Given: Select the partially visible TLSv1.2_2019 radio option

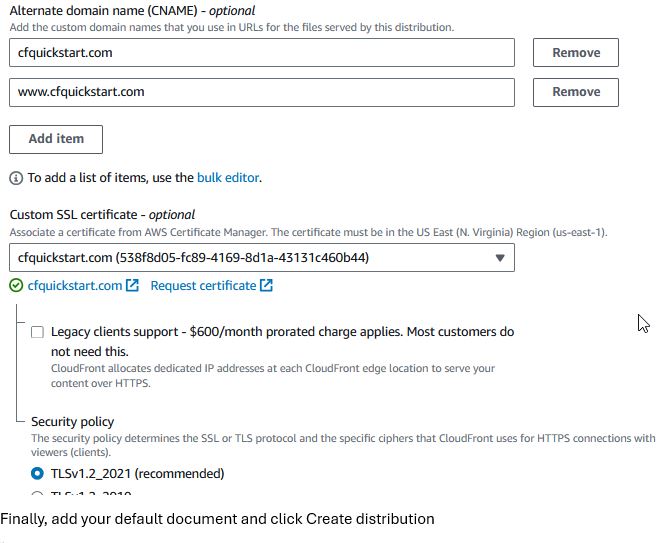Looking at the screenshot, I should pyautogui.click(x=37, y=493).
